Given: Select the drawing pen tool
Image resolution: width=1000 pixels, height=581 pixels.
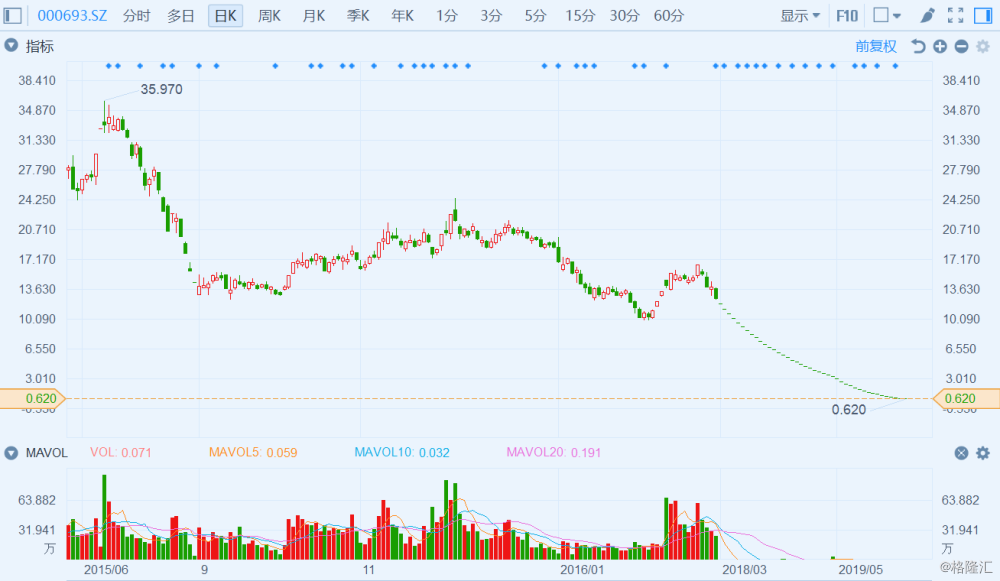Looking at the screenshot, I should pos(927,15).
